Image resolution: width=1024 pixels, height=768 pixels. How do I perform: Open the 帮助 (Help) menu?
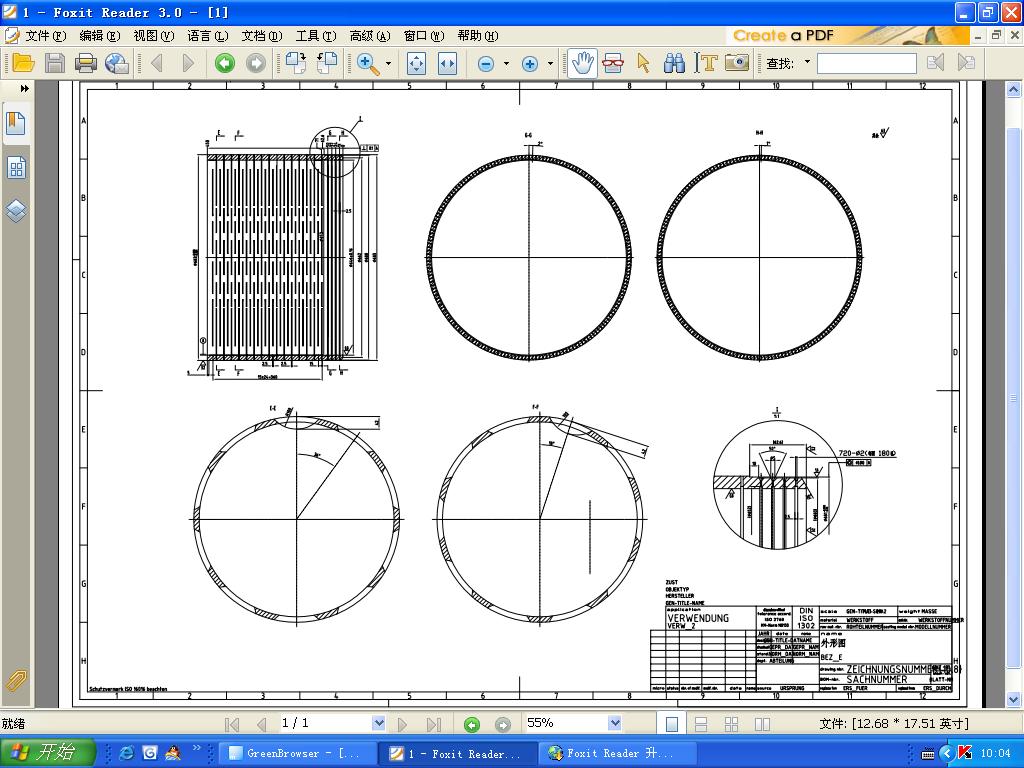pos(477,36)
